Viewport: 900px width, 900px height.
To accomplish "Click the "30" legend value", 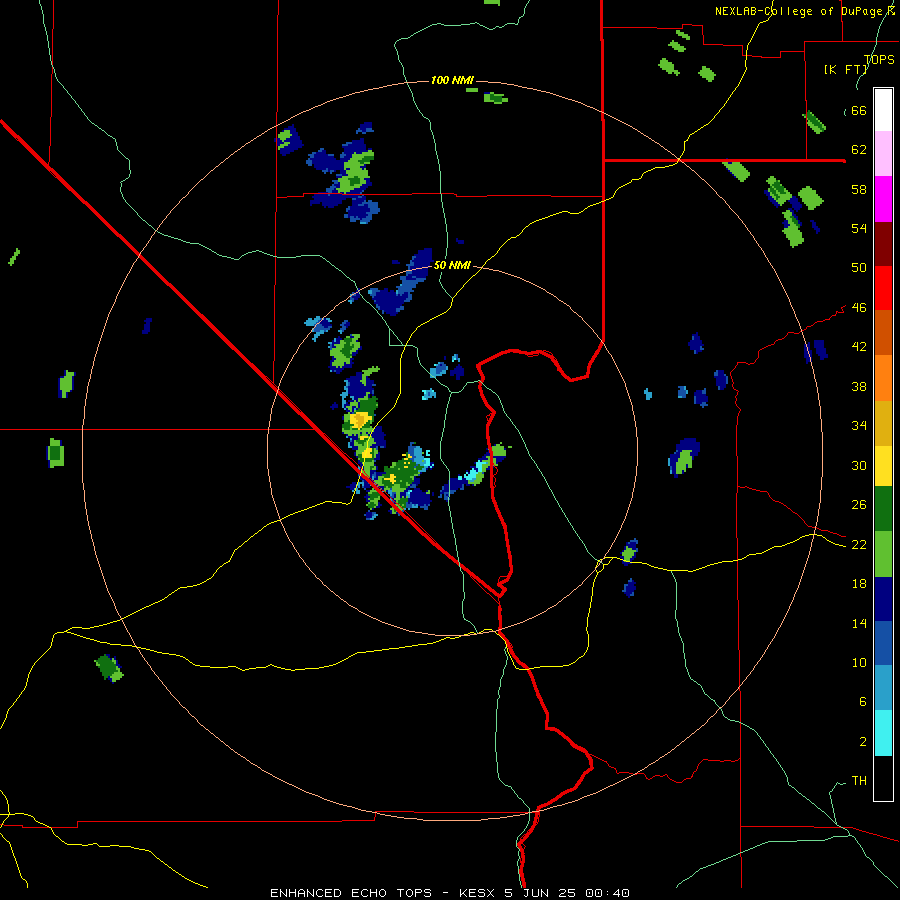I will click(x=859, y=465).
